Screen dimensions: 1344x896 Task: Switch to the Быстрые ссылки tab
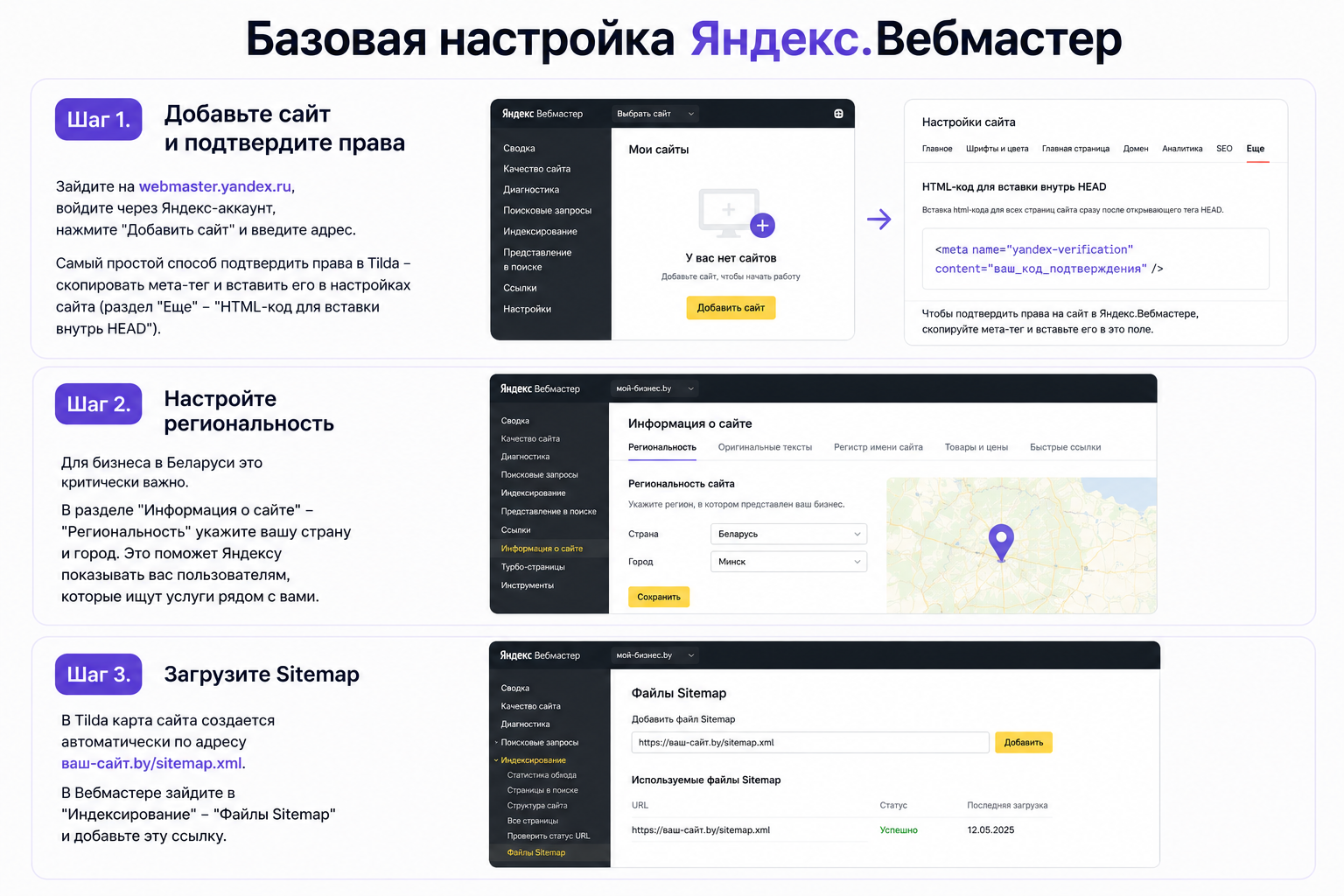(x=1065, y=447)
